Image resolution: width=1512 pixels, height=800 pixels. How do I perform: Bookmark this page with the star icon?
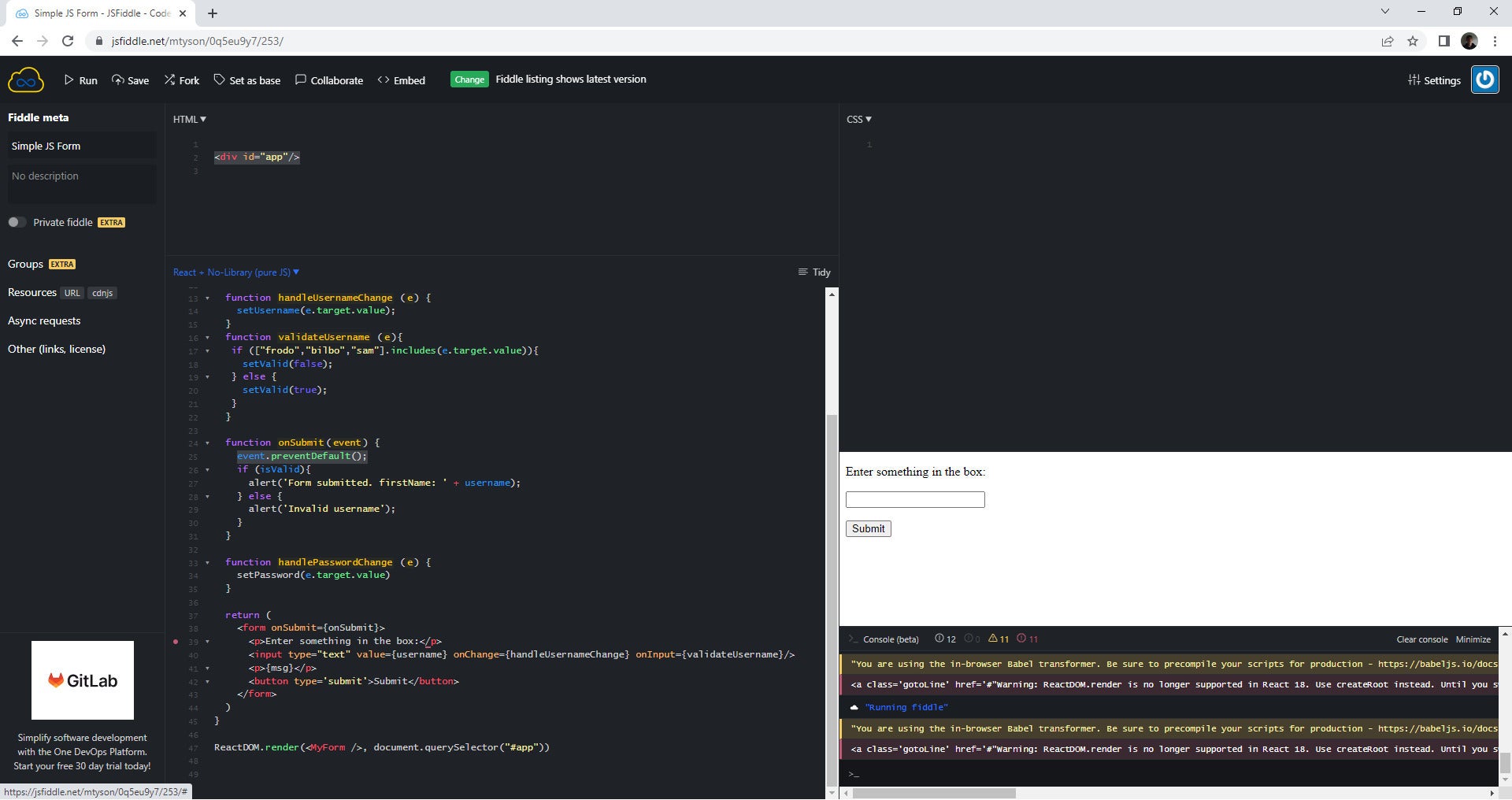point(1413,41)
